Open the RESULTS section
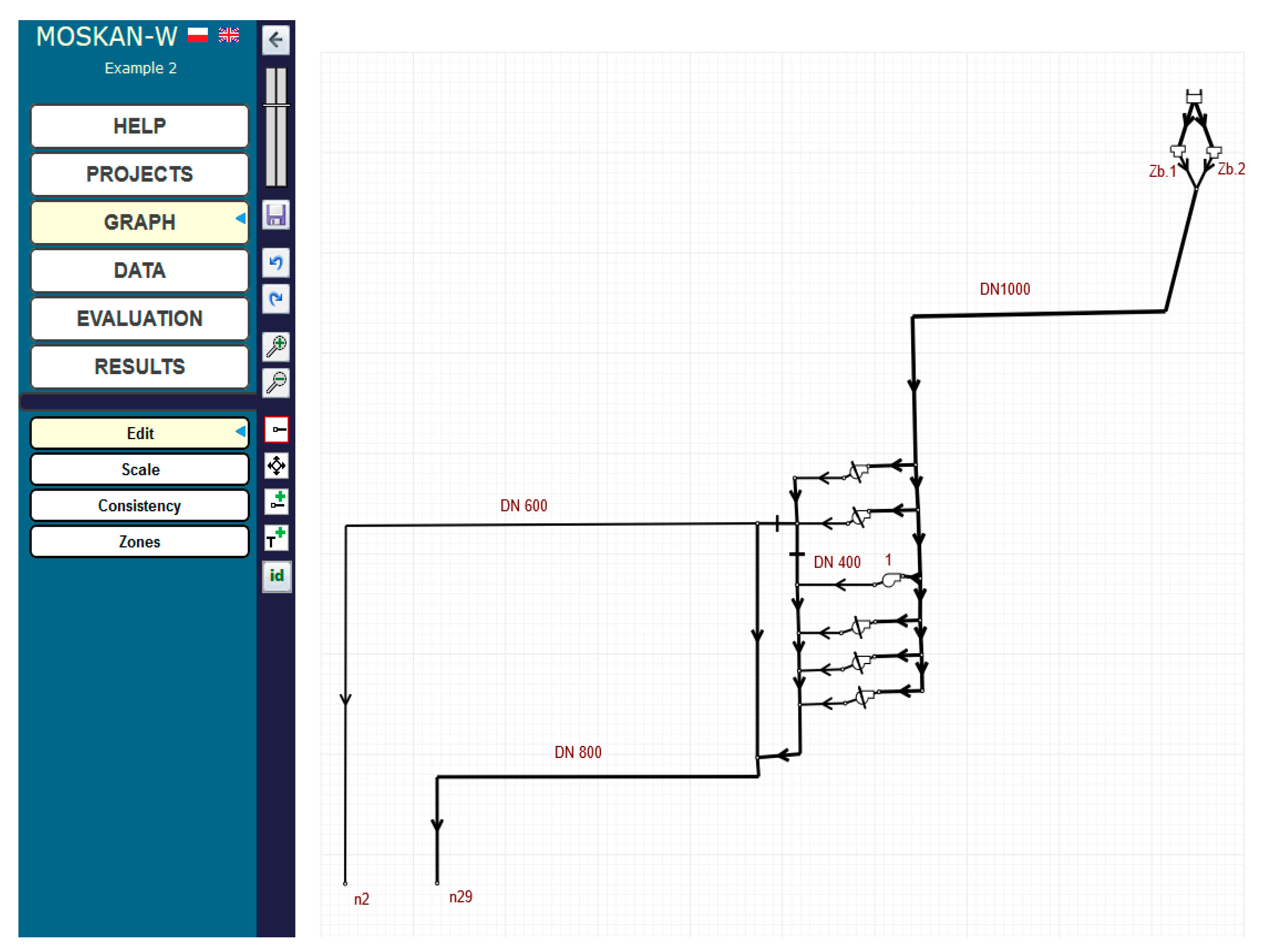The width and height of the screenshot is (1266, 952). [x=140, y=366]
